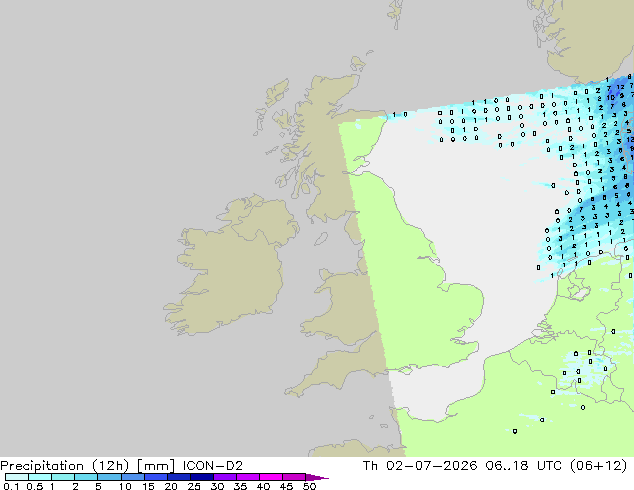Screen dimensions: 634x490
Task: Click the legend label '0.1'
Action: [x=11, y=486]
